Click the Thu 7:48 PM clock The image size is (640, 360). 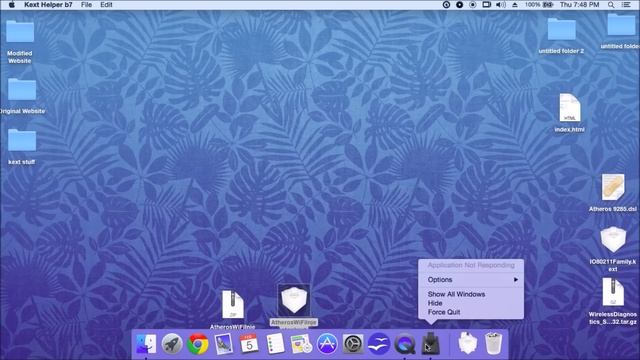click(579, 5)
